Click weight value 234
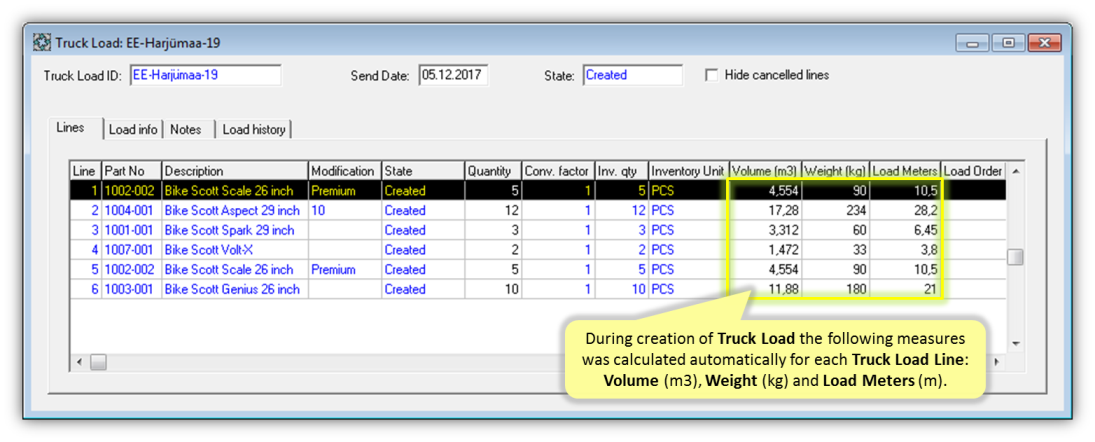 [x=835, y=210]
